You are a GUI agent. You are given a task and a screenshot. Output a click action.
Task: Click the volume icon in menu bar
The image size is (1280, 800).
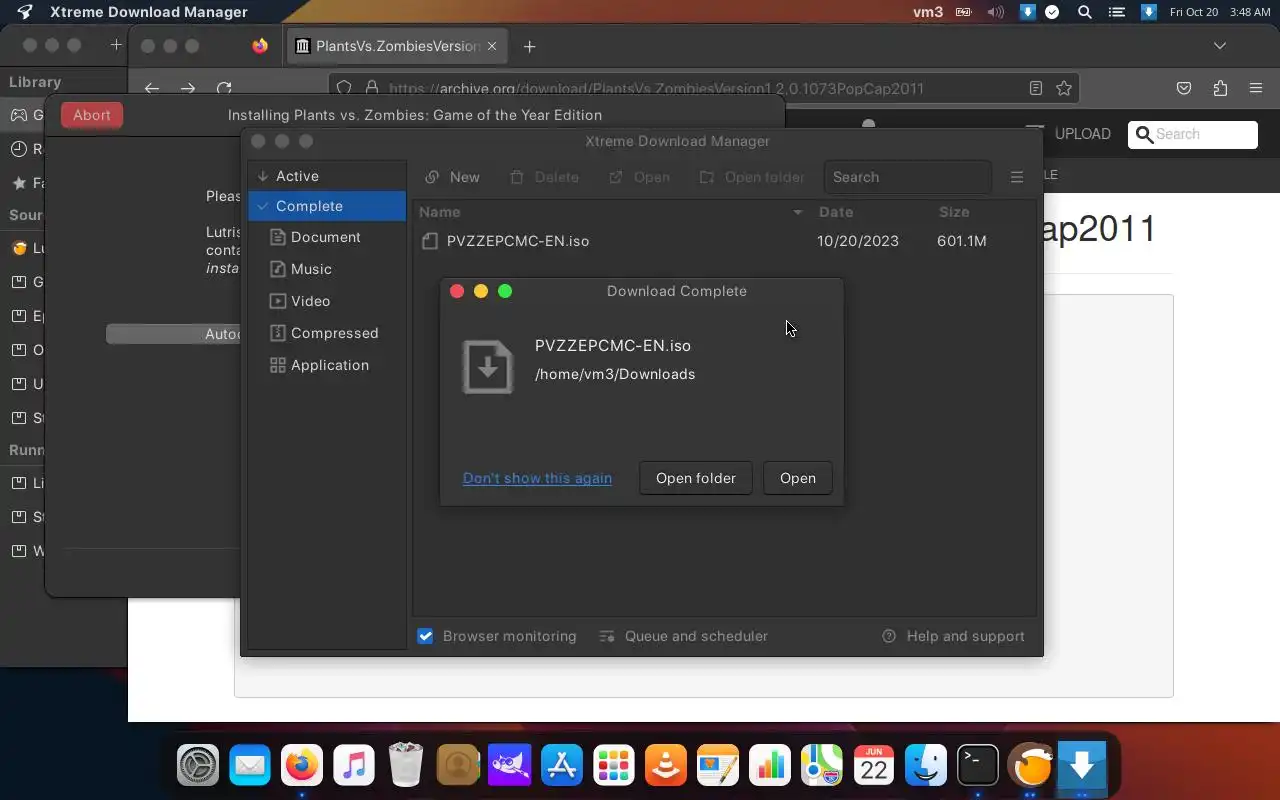(x=995, y=12)
